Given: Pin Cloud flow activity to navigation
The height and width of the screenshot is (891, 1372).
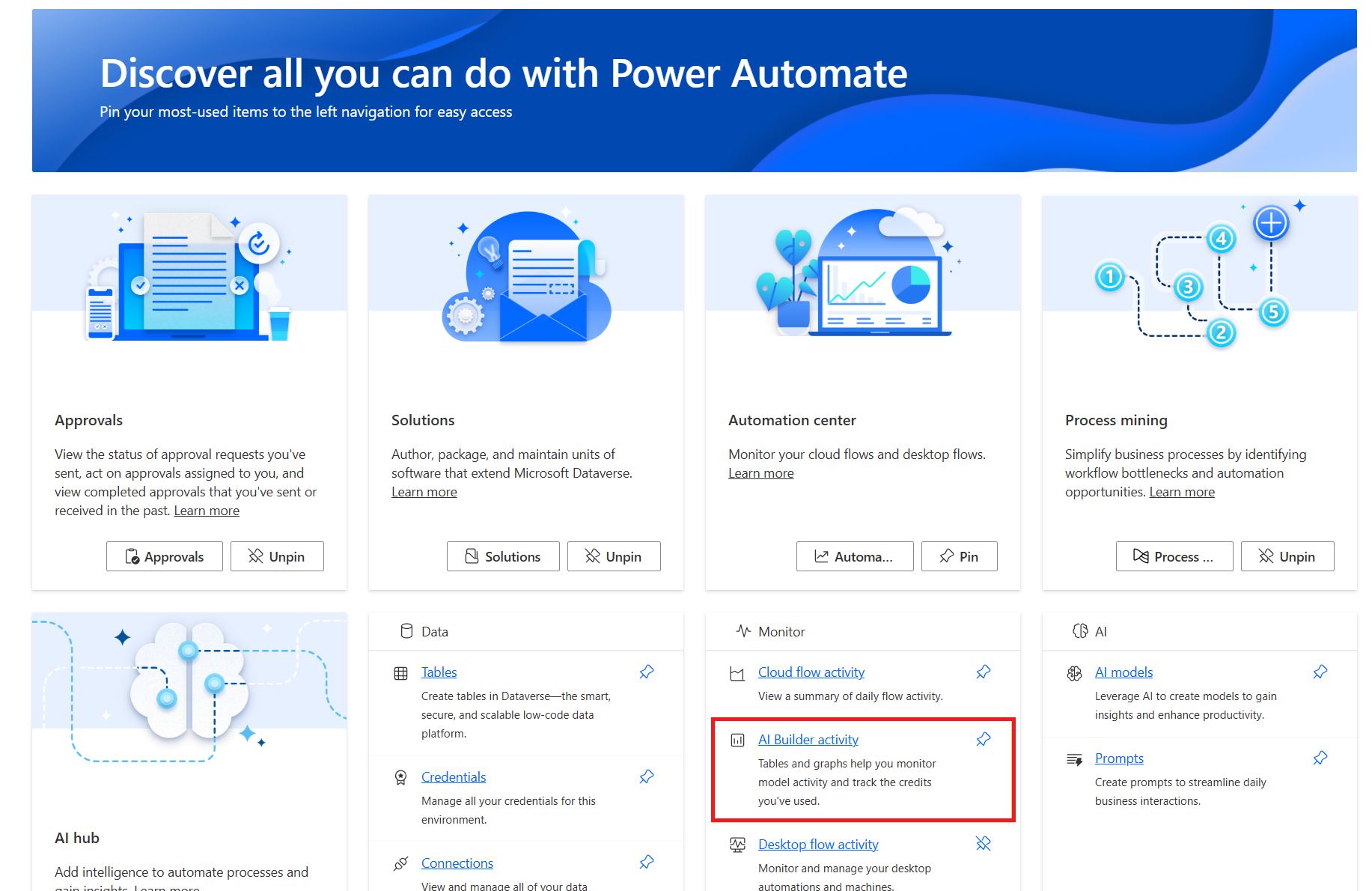Looking at the screenshot, I should point(984,672).
